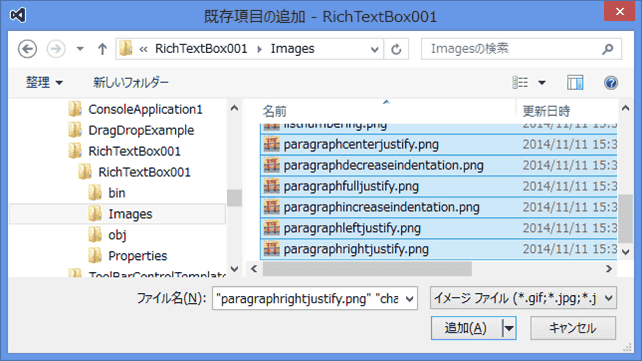The image size is (642, 361).
Task: Open recent locations dropdown arrow
Action: (80, 49)
